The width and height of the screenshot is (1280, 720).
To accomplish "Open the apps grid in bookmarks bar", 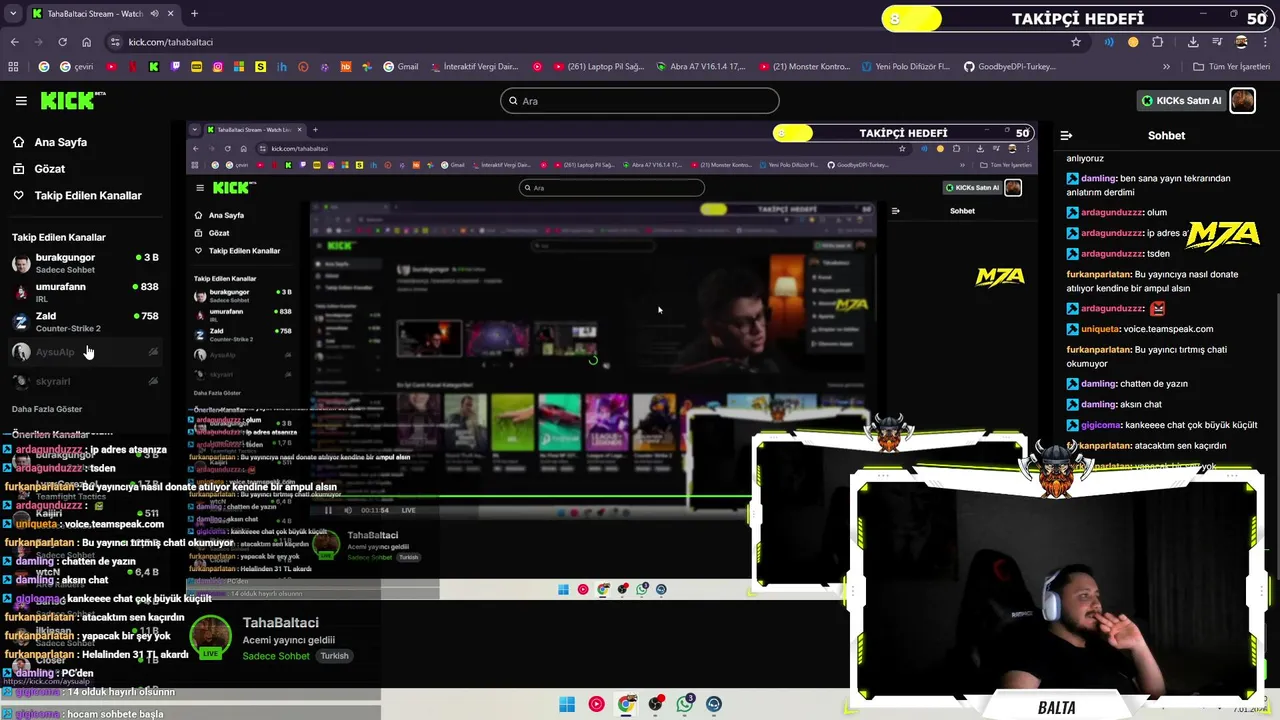I will tap(13, 67).
